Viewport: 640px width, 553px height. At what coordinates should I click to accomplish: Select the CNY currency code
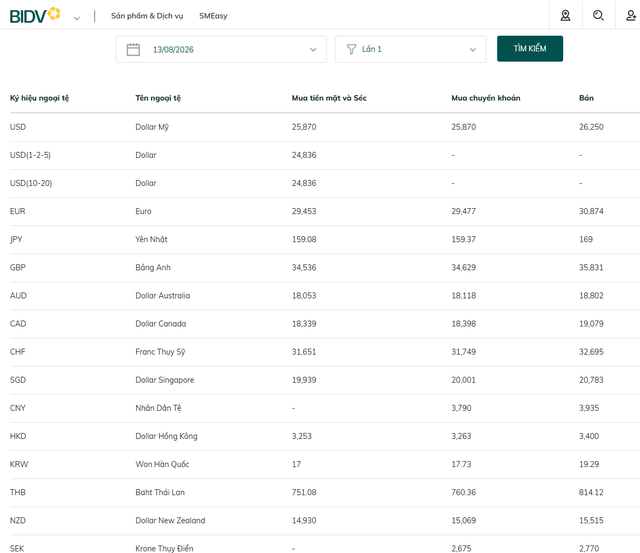(x=18, y=408)
